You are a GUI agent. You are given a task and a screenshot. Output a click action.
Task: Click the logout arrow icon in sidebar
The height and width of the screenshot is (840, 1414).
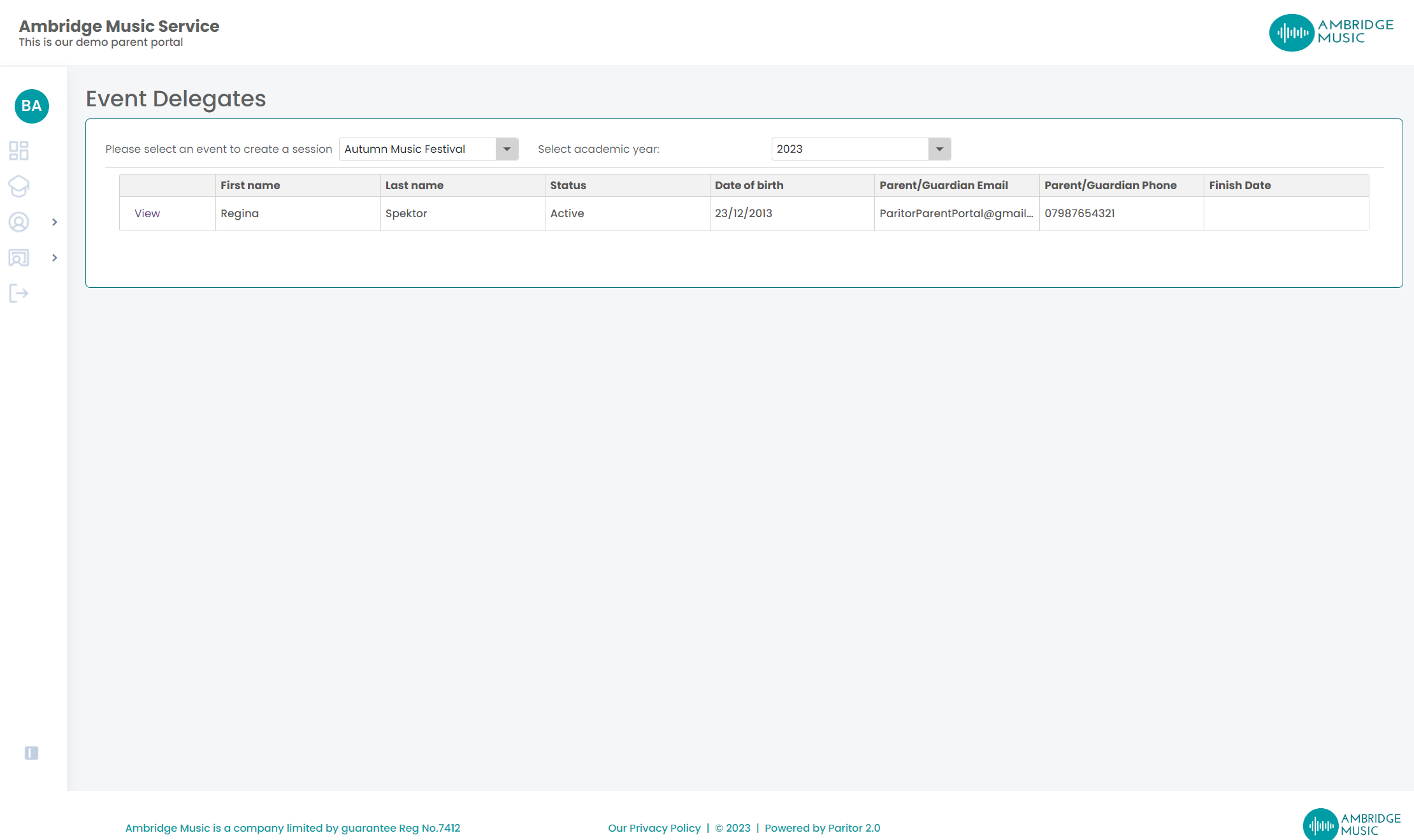[19, 294]
